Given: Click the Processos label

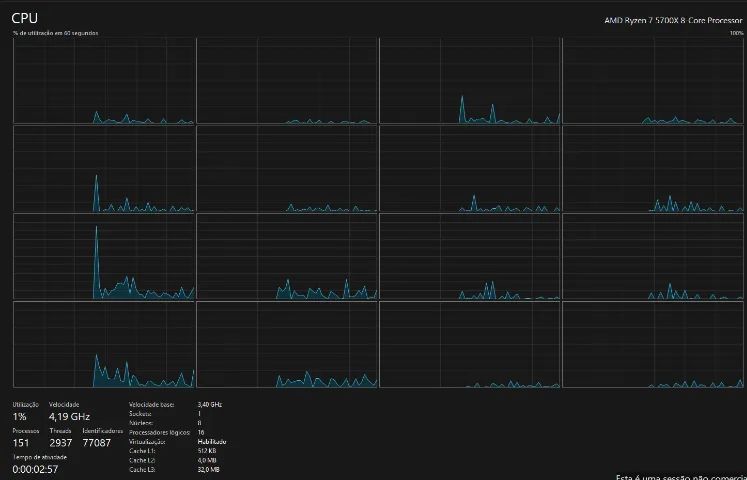Looking at the screenshot, I should click(26, 430).
